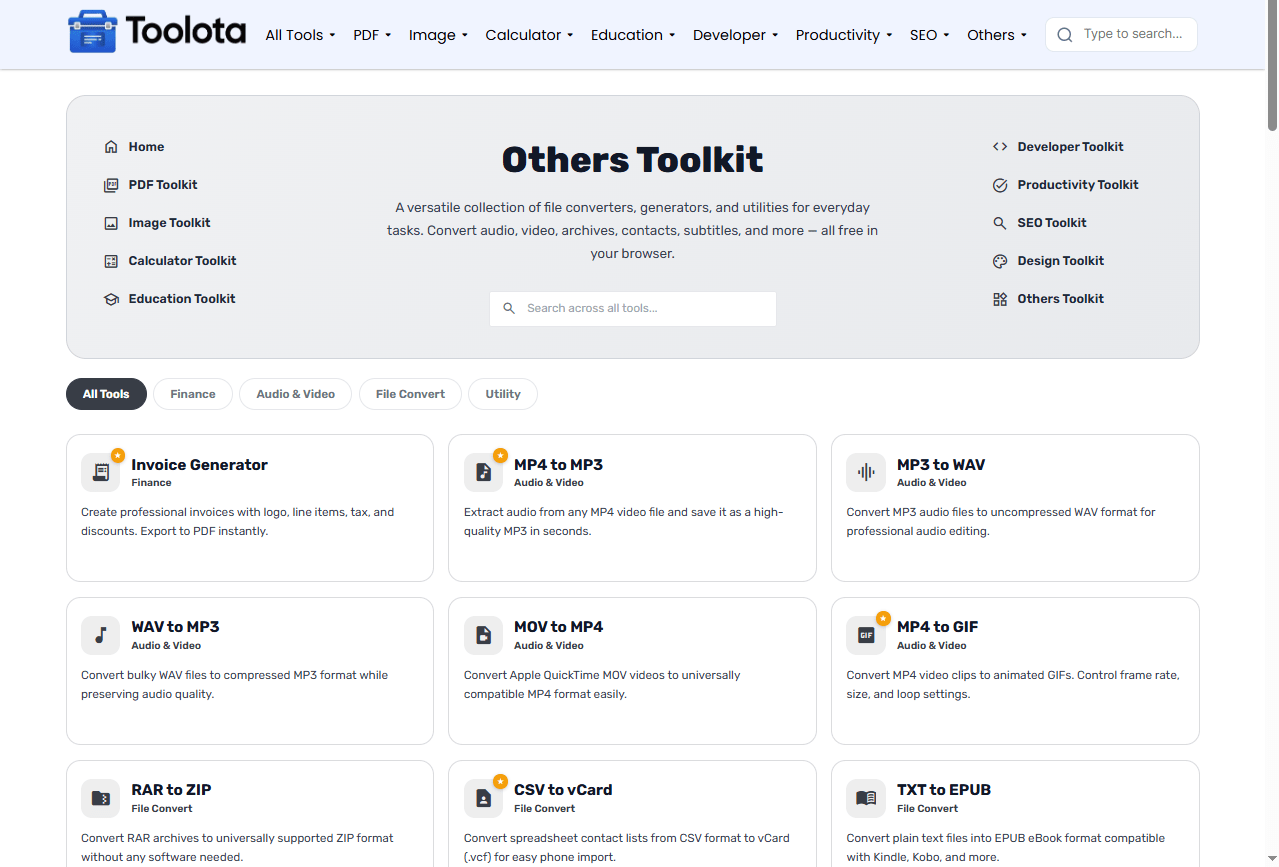
Task: Click the CSV to vCard contact icon
Action: (483, 798)
